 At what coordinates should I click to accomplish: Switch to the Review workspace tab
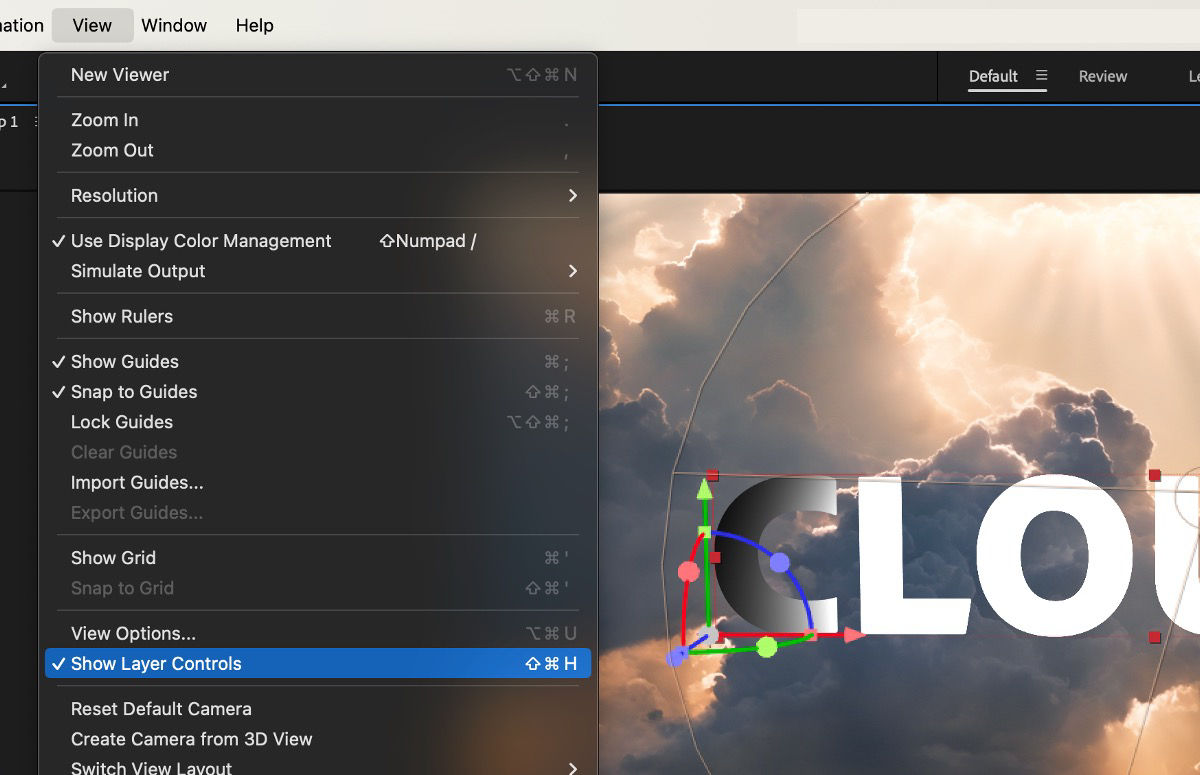(1102, 75)
